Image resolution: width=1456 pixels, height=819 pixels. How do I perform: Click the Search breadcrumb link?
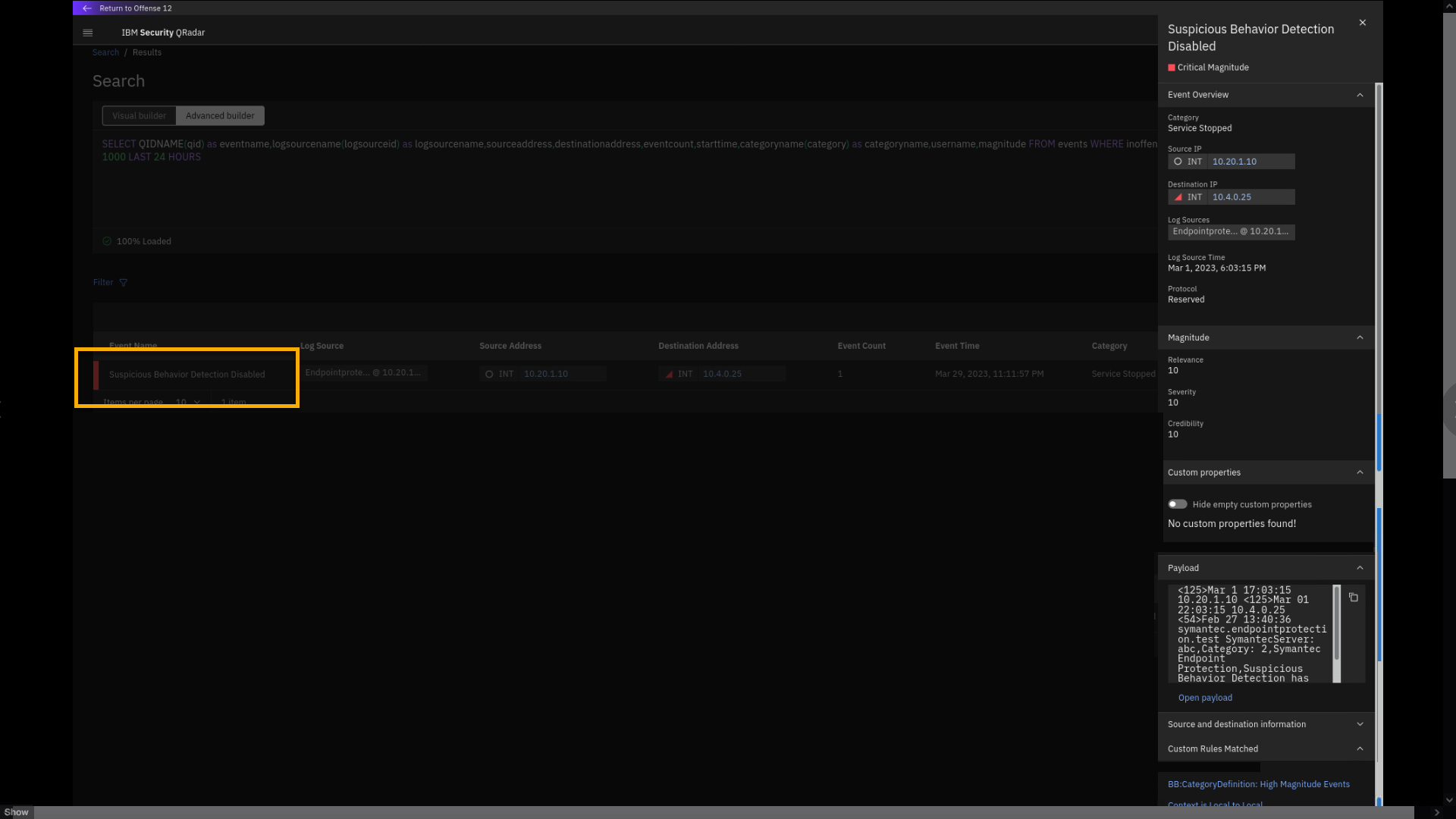(105, 52)
